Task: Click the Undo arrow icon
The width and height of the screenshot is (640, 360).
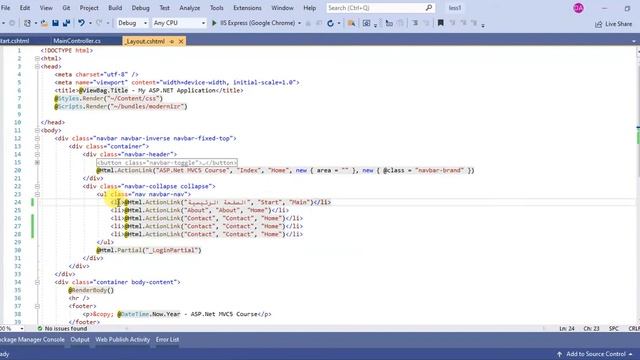Action: 81,23
